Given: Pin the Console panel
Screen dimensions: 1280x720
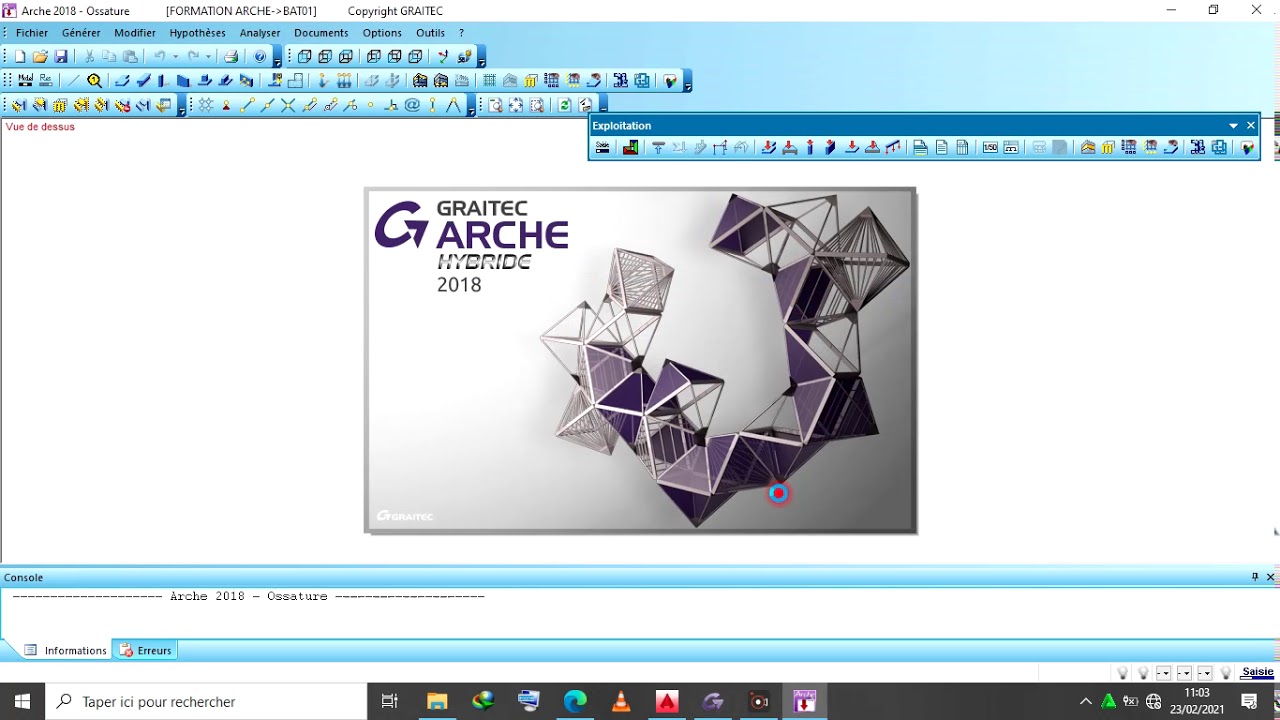Looking at the screenshot, I should (1255, 577).
